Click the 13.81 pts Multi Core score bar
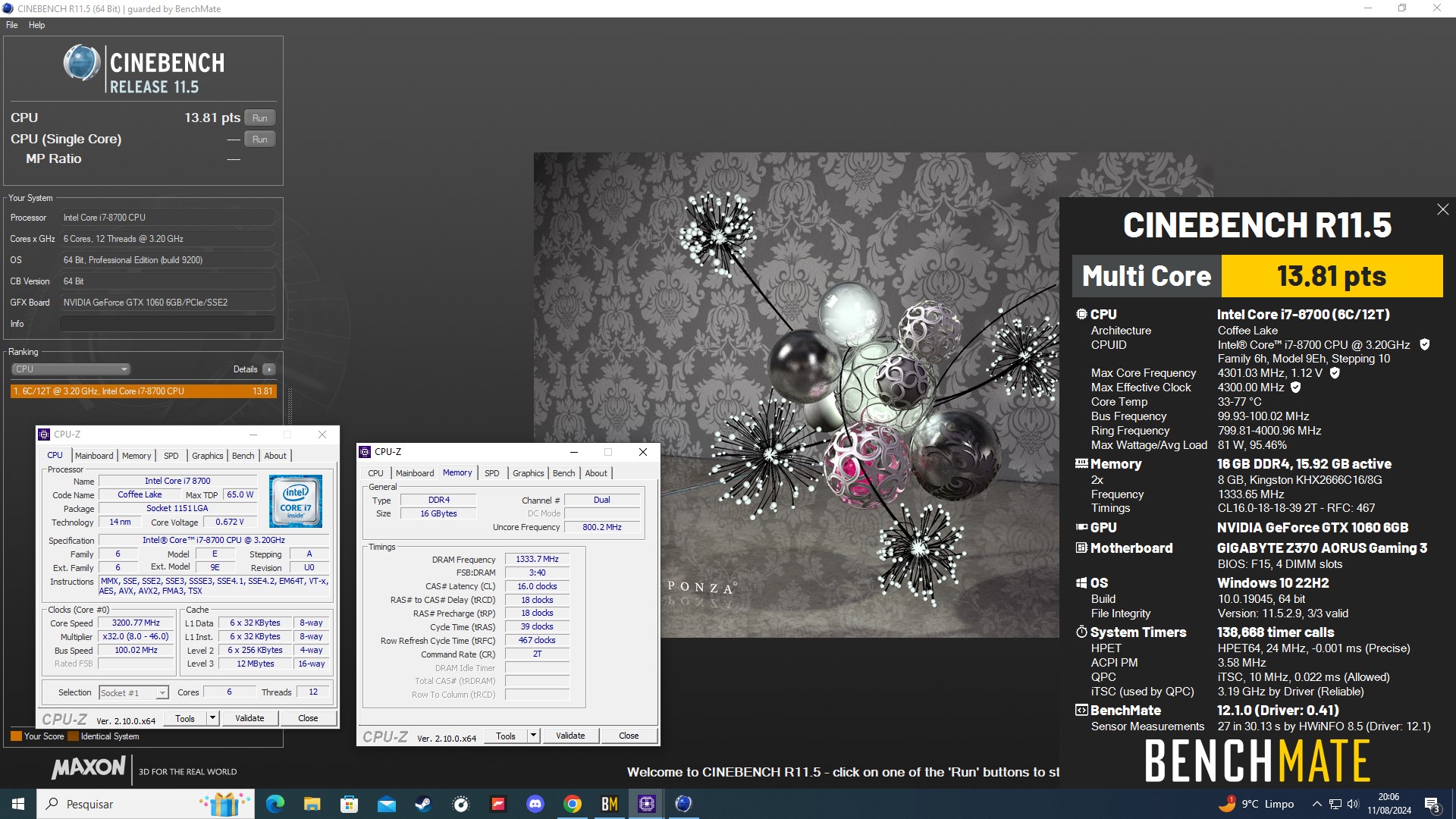1456x819 pixels. tap(1332, 276)
